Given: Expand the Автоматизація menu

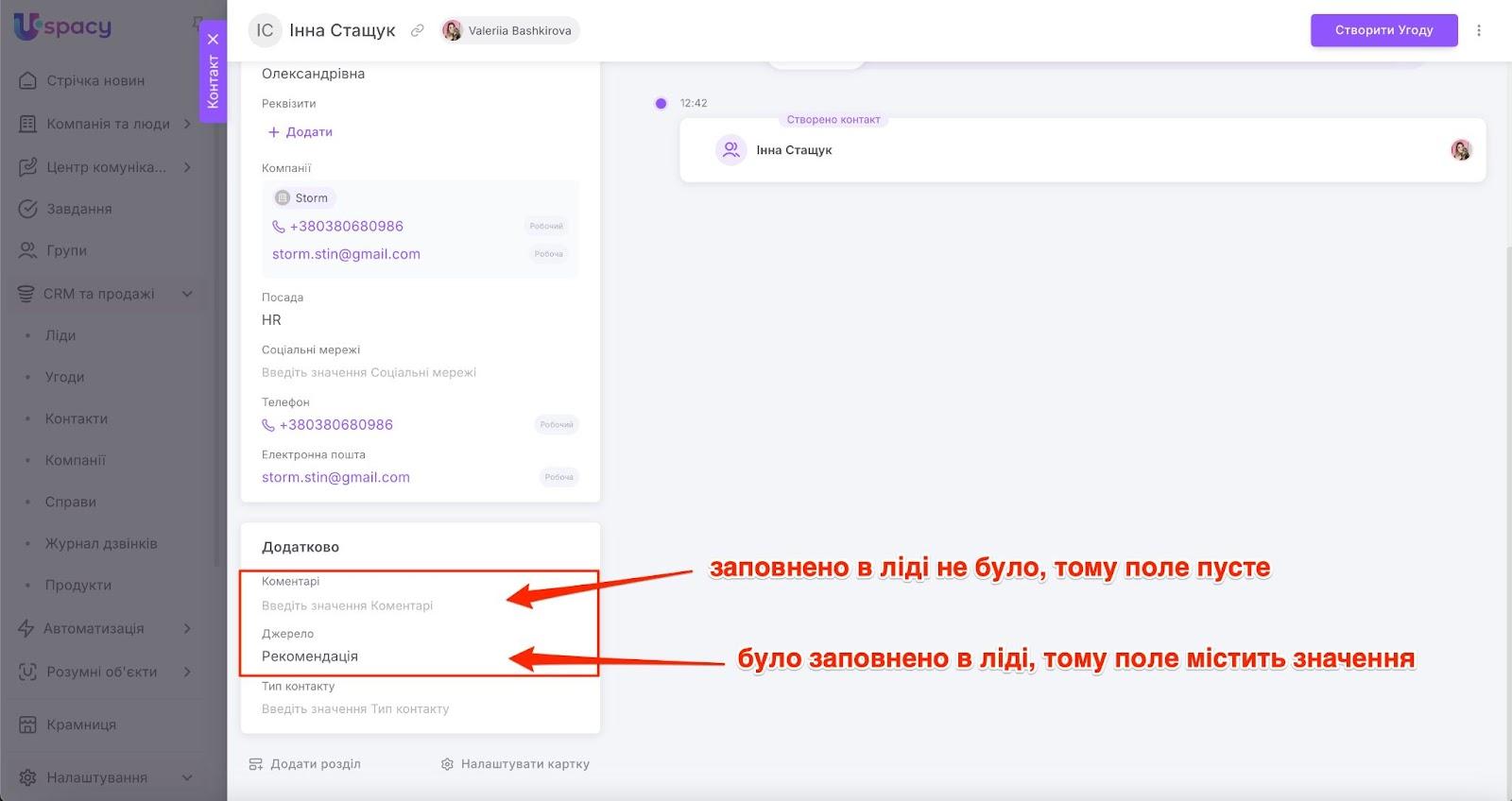Looking at the screenshot, I should click(187, 628).
